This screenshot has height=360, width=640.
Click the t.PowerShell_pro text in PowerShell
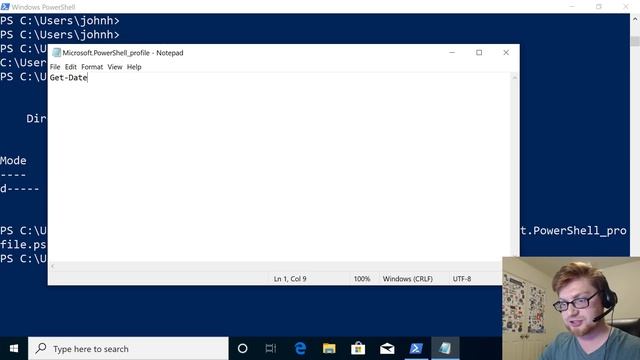pyautogui.click(x=573, y=231)
